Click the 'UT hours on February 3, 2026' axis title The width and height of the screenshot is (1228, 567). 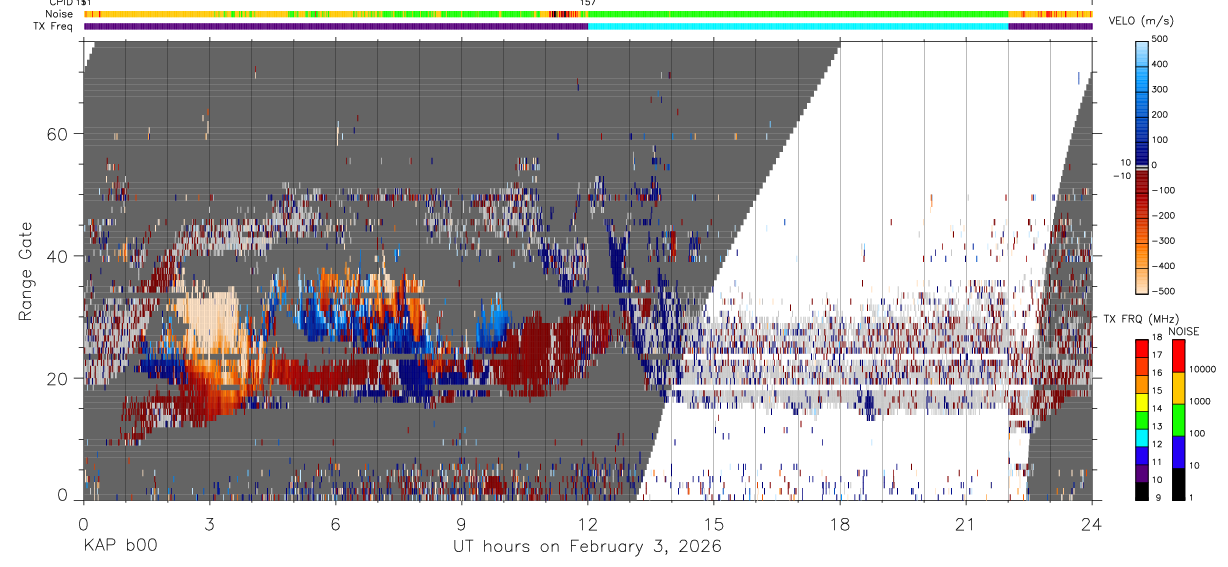pyautogui.click(x=587, y=547)
